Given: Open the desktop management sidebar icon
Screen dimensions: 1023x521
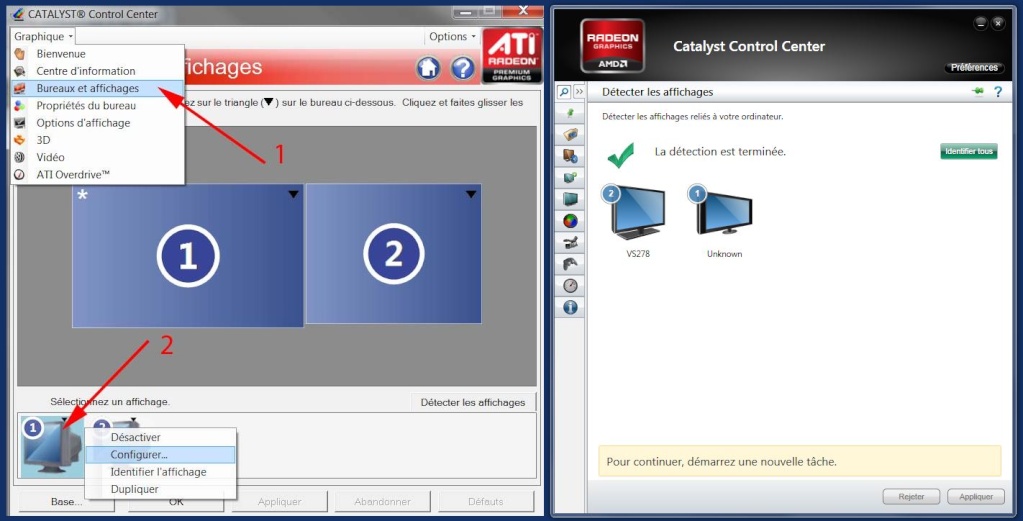Looking at the screenshot, I should [x=570, y=156].
